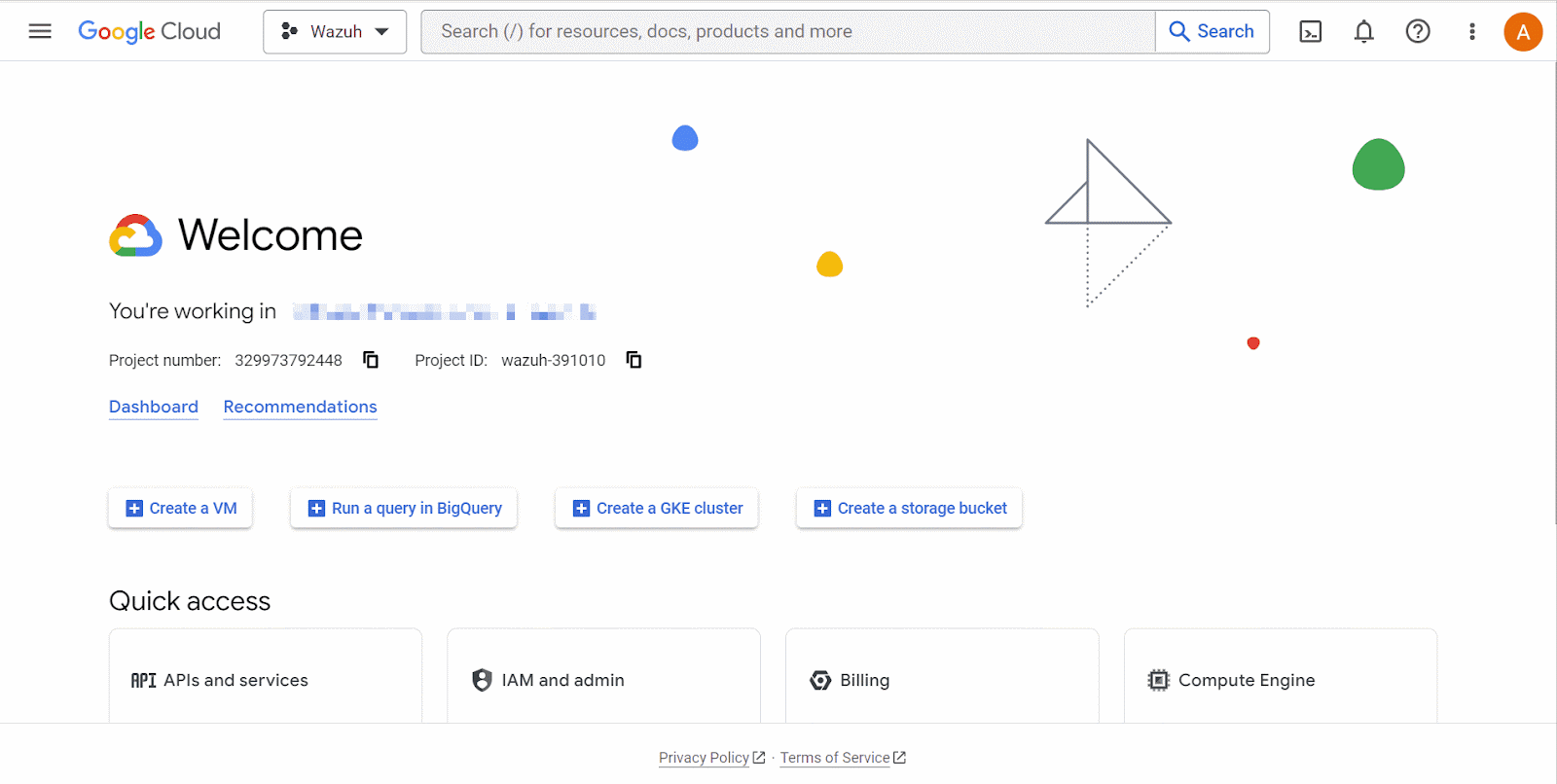Screen dimensions: 1557x784
Task: Open the more options three-dot menu
Action: pos(1470,31)
